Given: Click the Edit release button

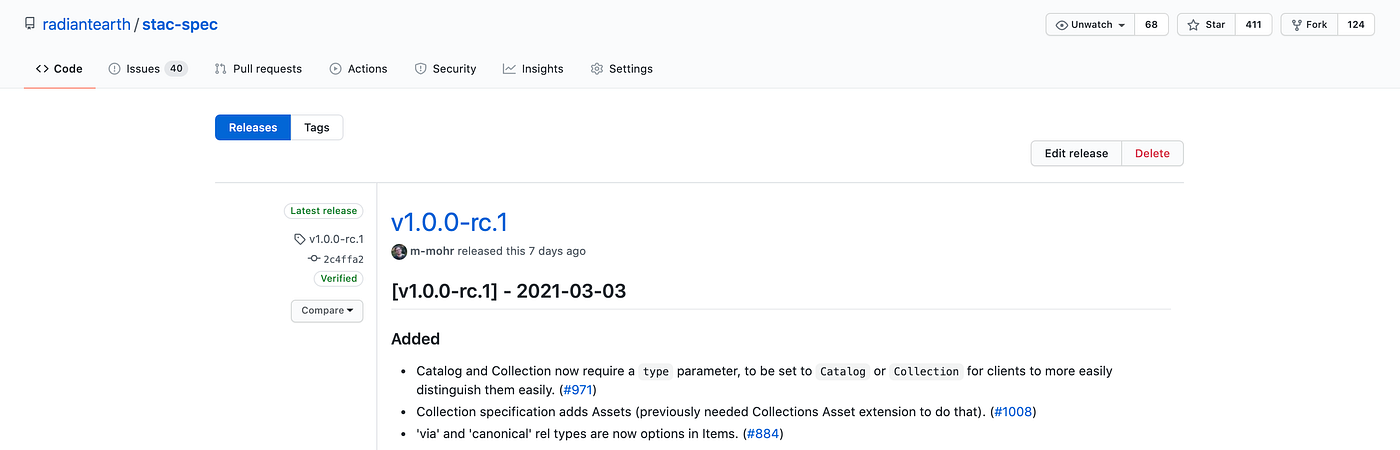Looking at the screenshot, I should (x=1076, y=153).
